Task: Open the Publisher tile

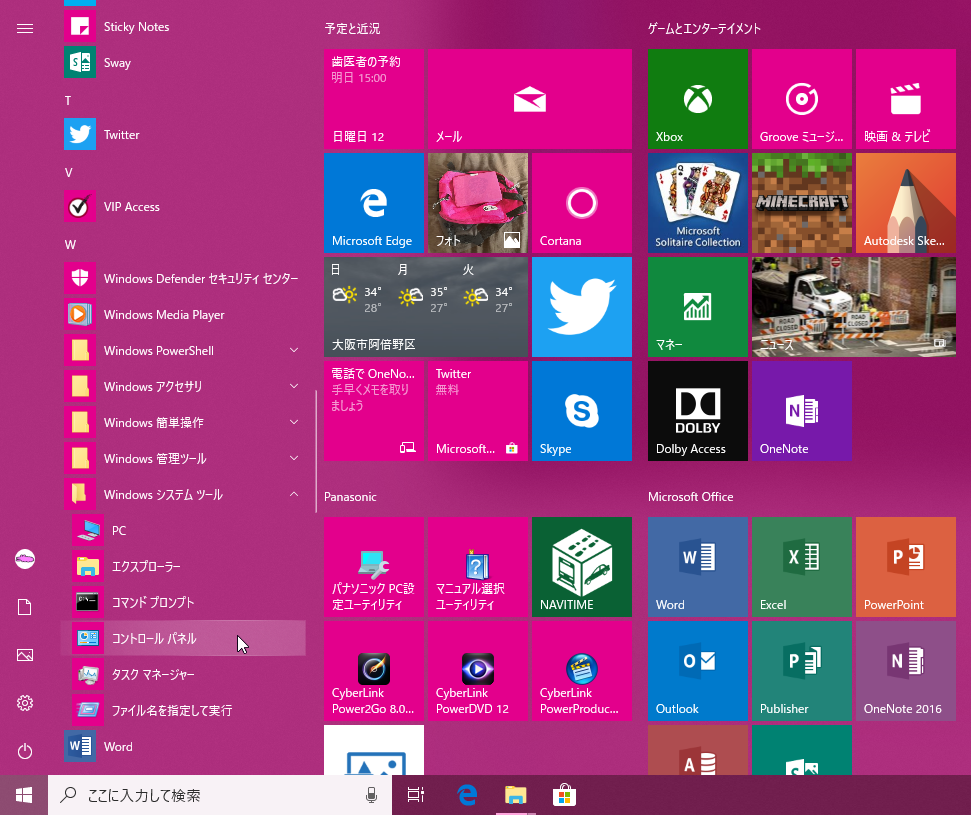Action: pos(801,671)
